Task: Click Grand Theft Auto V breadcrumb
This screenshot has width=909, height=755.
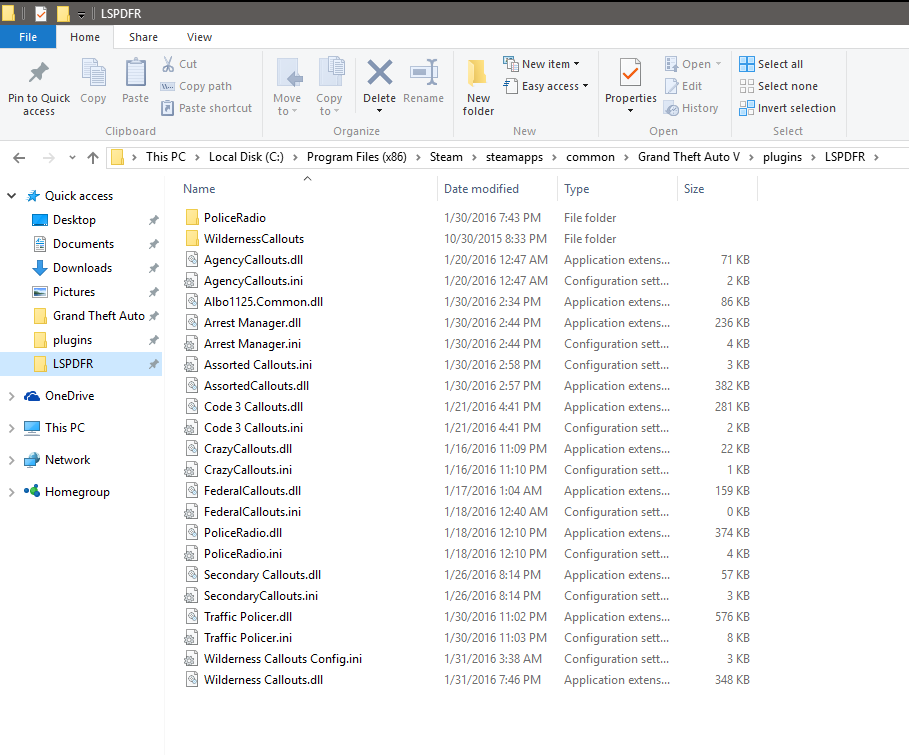Action: [x=689, y=157]
